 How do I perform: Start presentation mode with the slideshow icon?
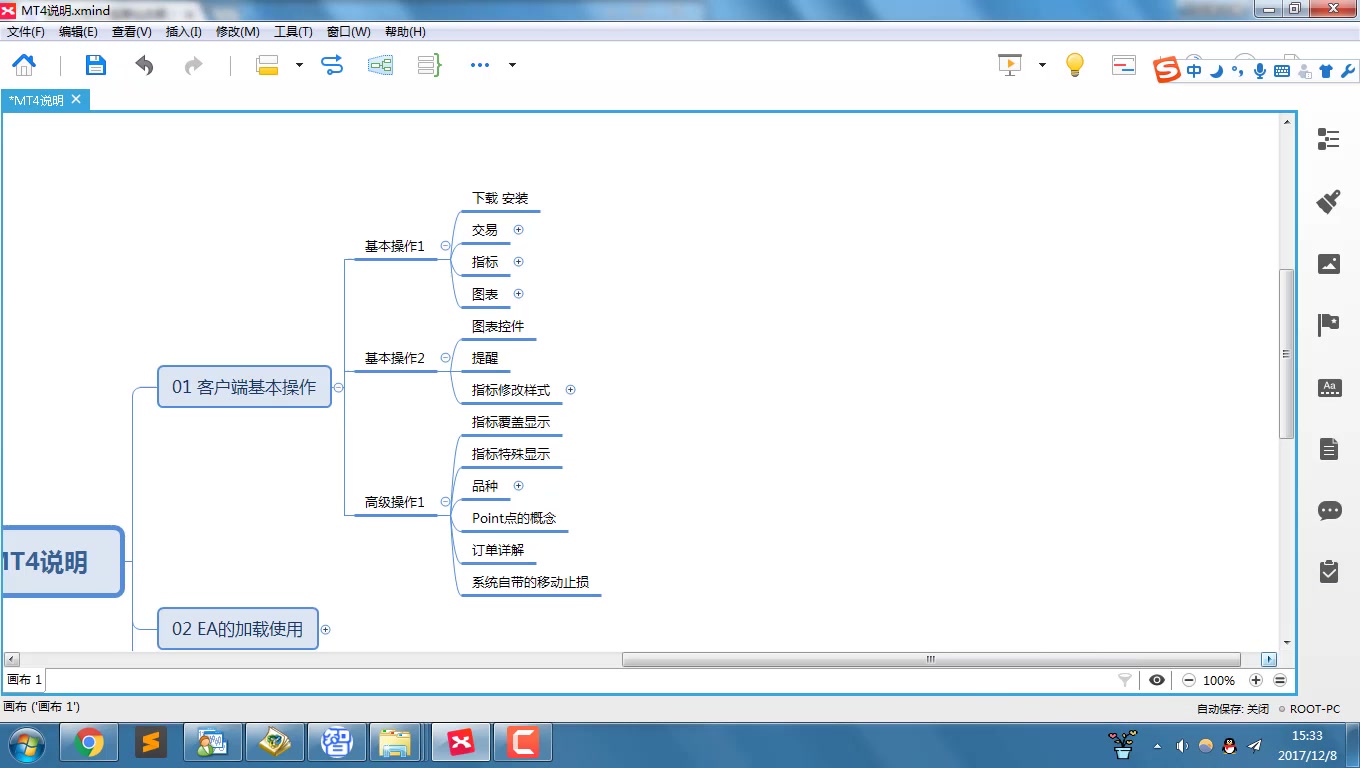click(1010, 65)
